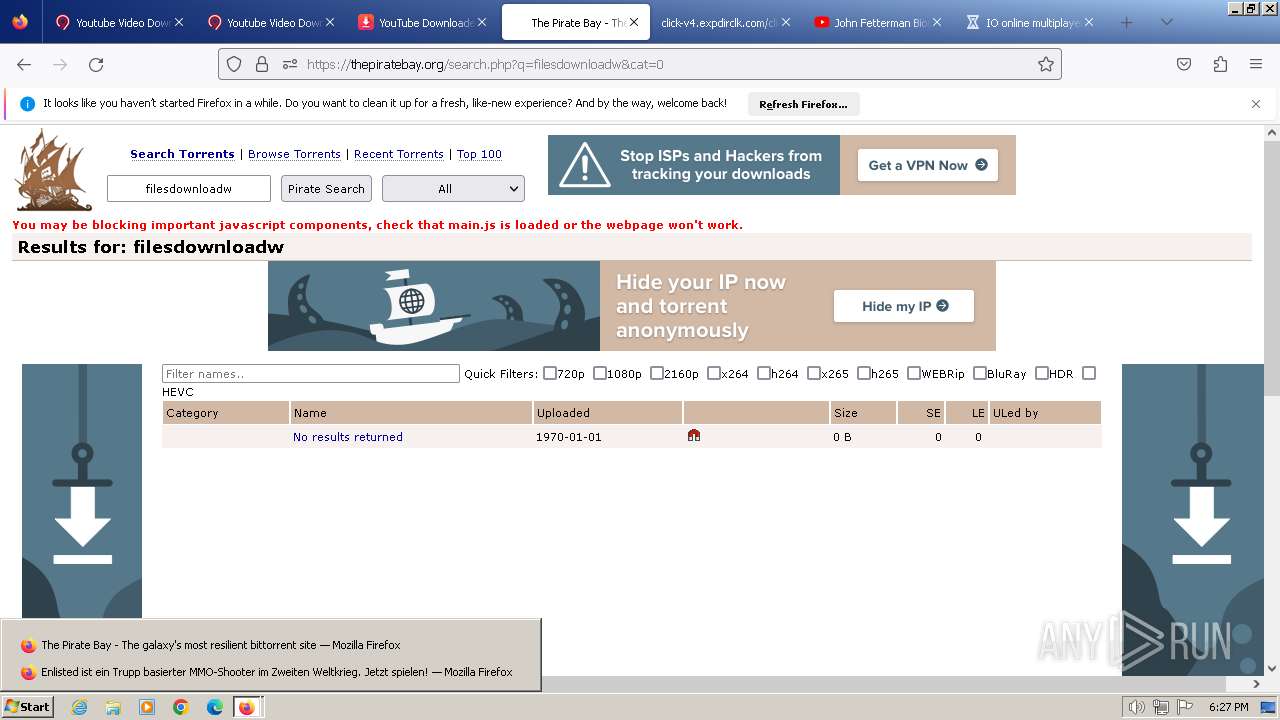Focus the Filter names input field
This screenshot has height=720, width=1280.
(x=310, y=374)
